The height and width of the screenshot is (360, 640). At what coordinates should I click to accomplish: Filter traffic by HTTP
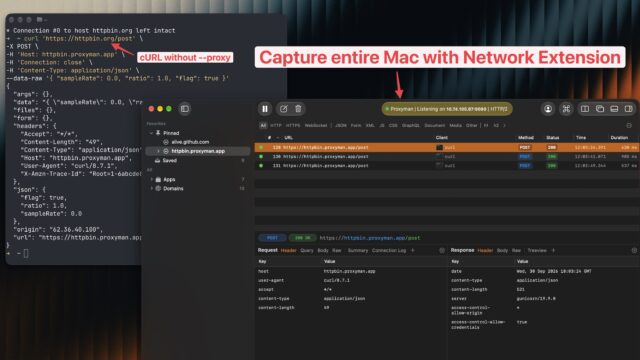[x=276, y=125]
